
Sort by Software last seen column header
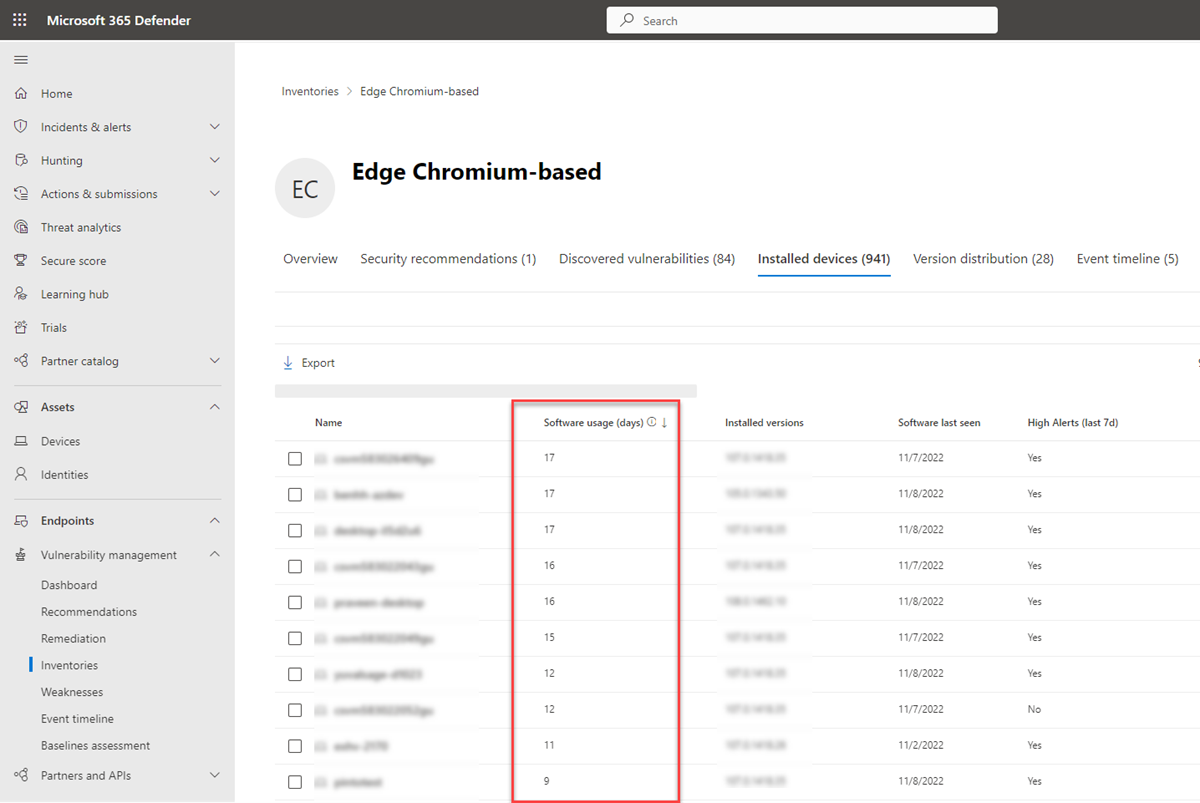click(x=939, y=423)
